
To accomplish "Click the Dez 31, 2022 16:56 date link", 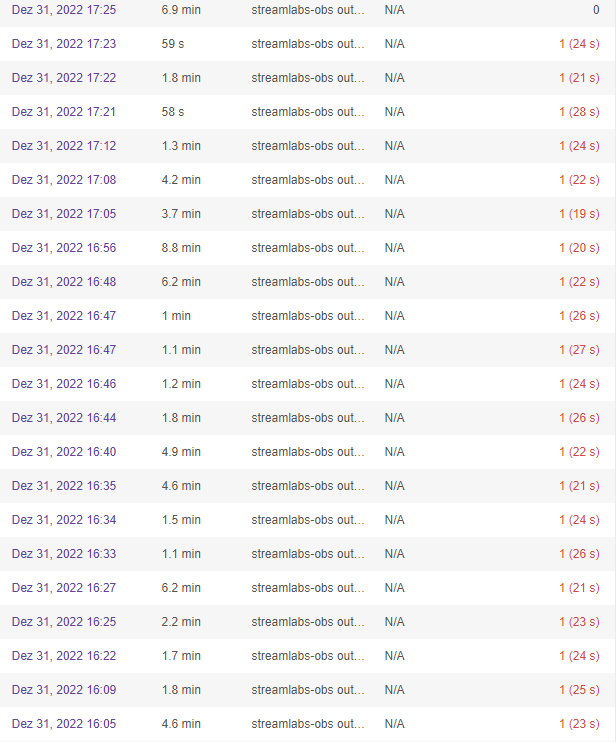I will click(x=64, y=248).
